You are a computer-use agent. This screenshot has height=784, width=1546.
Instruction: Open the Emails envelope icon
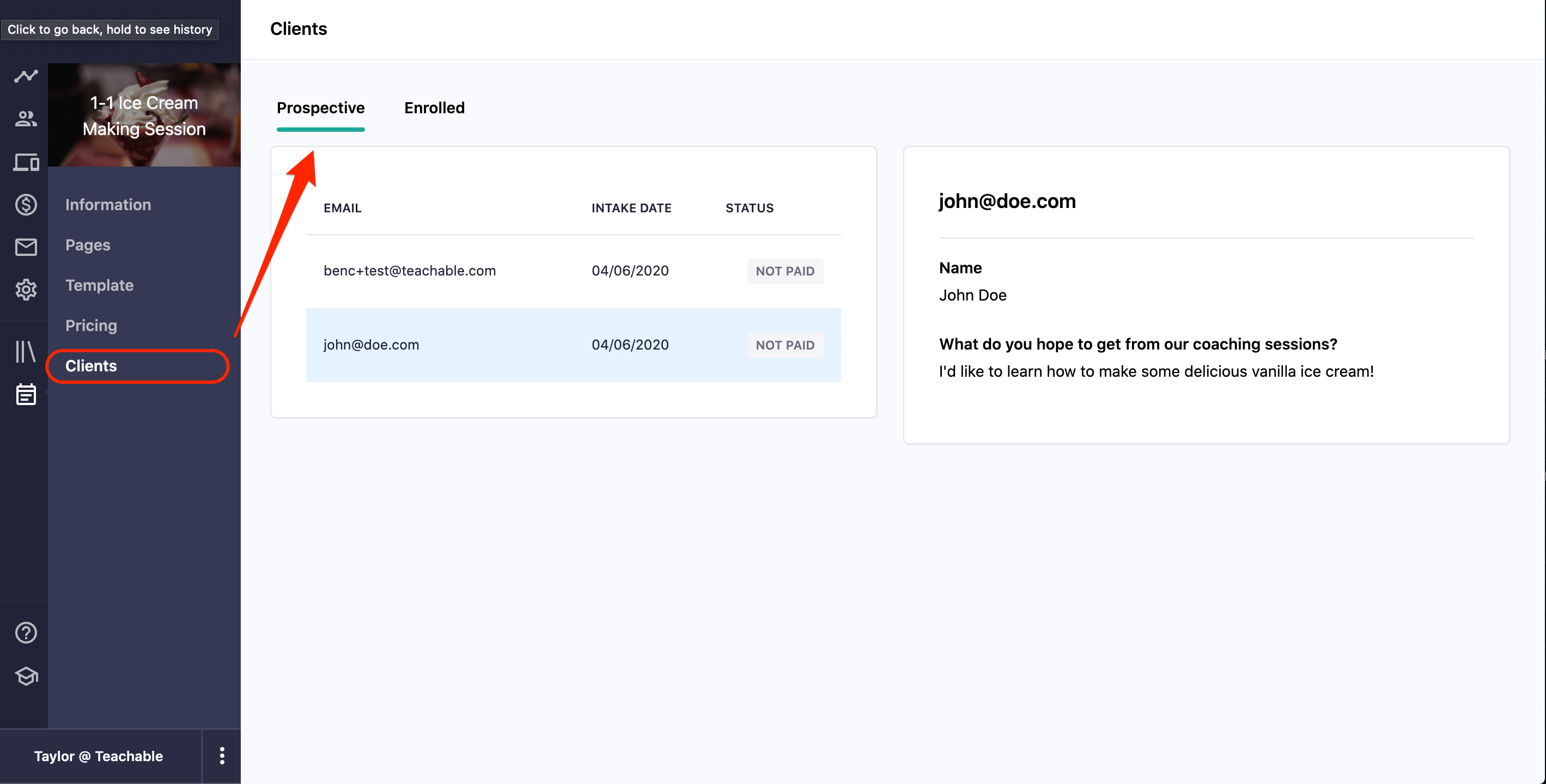26,247
